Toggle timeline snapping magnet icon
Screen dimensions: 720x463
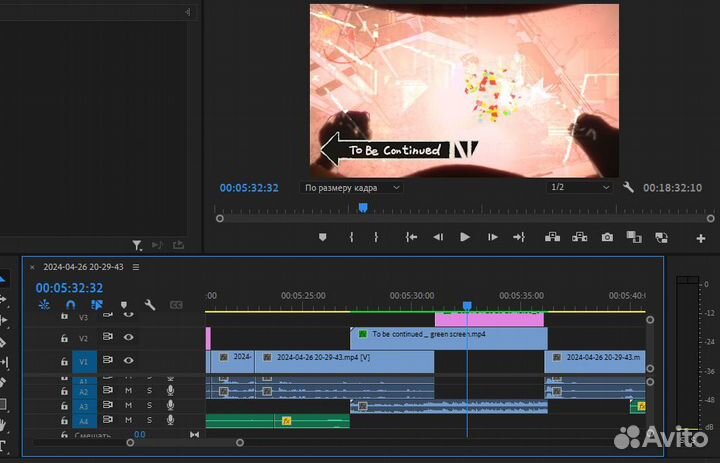[x=70, y=305]
